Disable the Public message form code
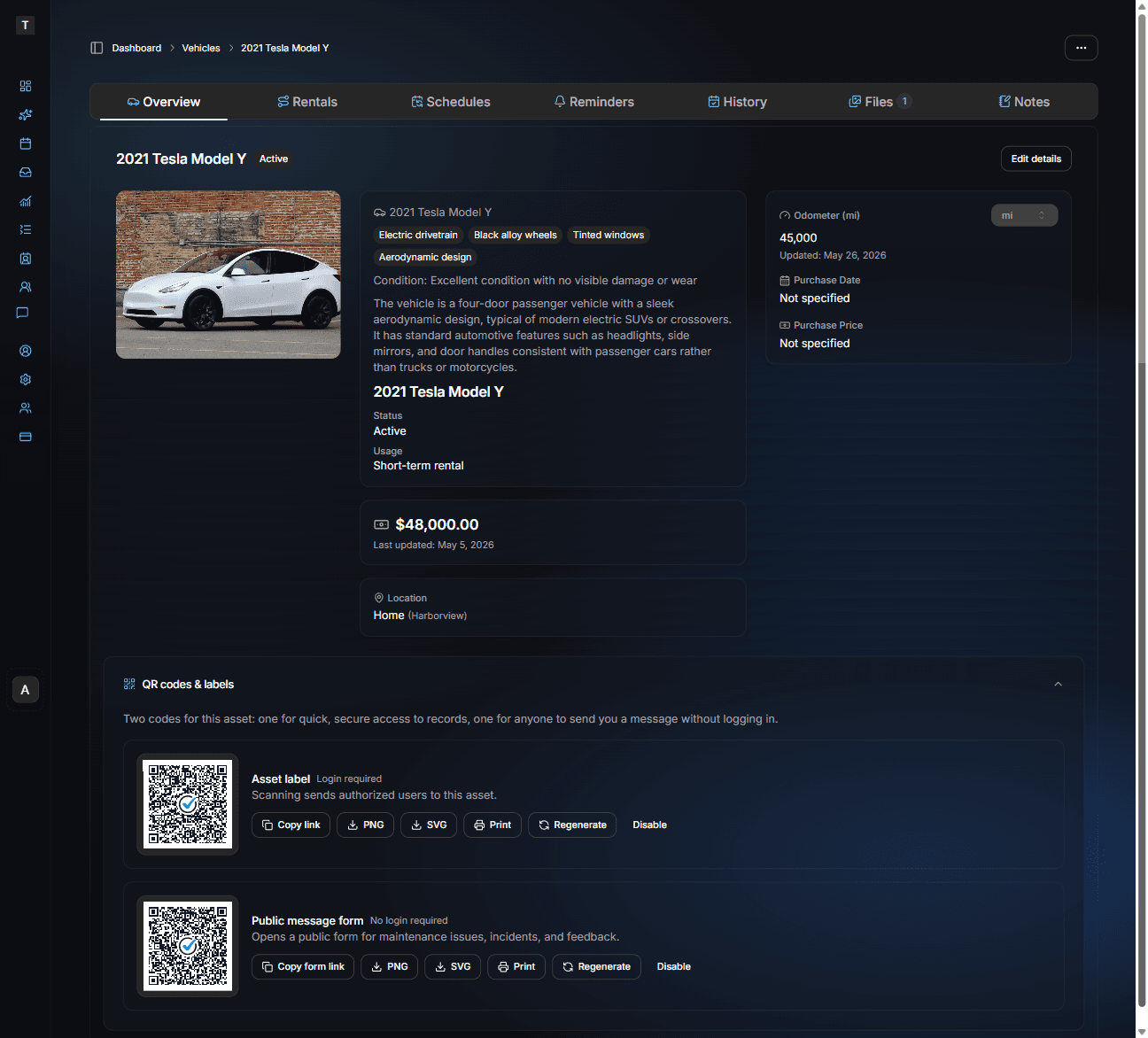 point(673,966)
